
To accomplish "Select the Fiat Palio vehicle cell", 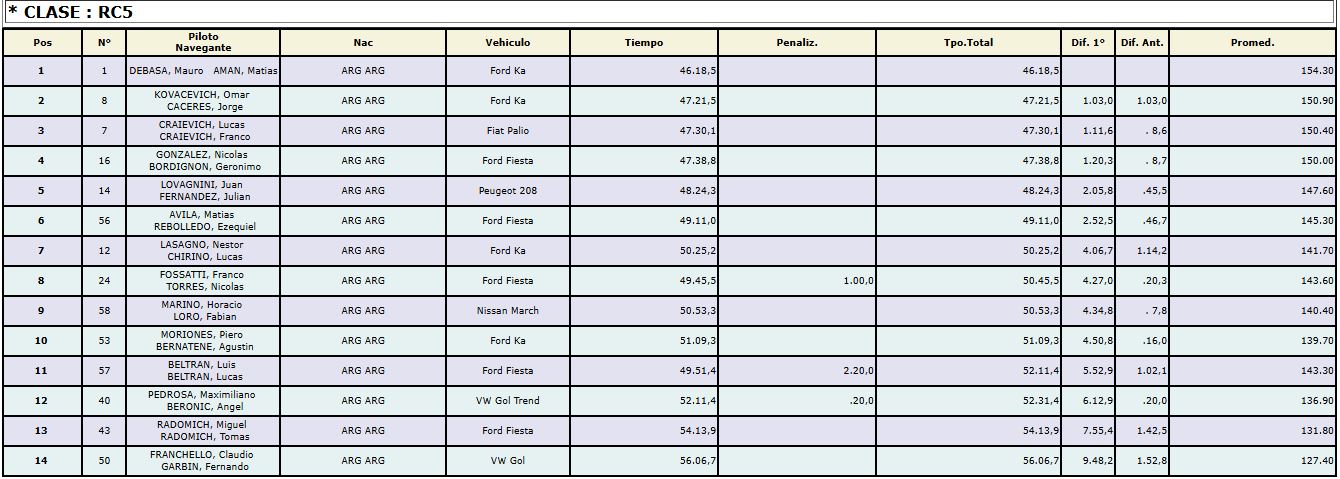I will click(508, 131).
